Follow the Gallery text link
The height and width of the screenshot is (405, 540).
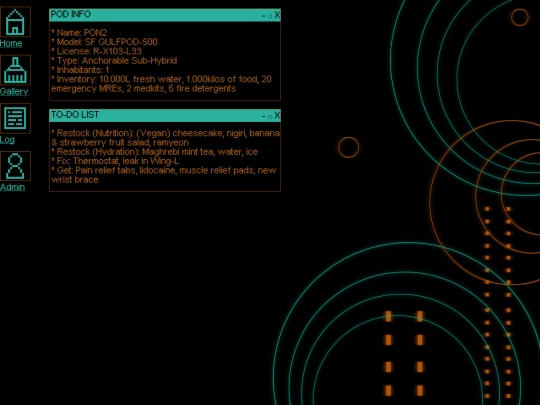pos(14,92)
